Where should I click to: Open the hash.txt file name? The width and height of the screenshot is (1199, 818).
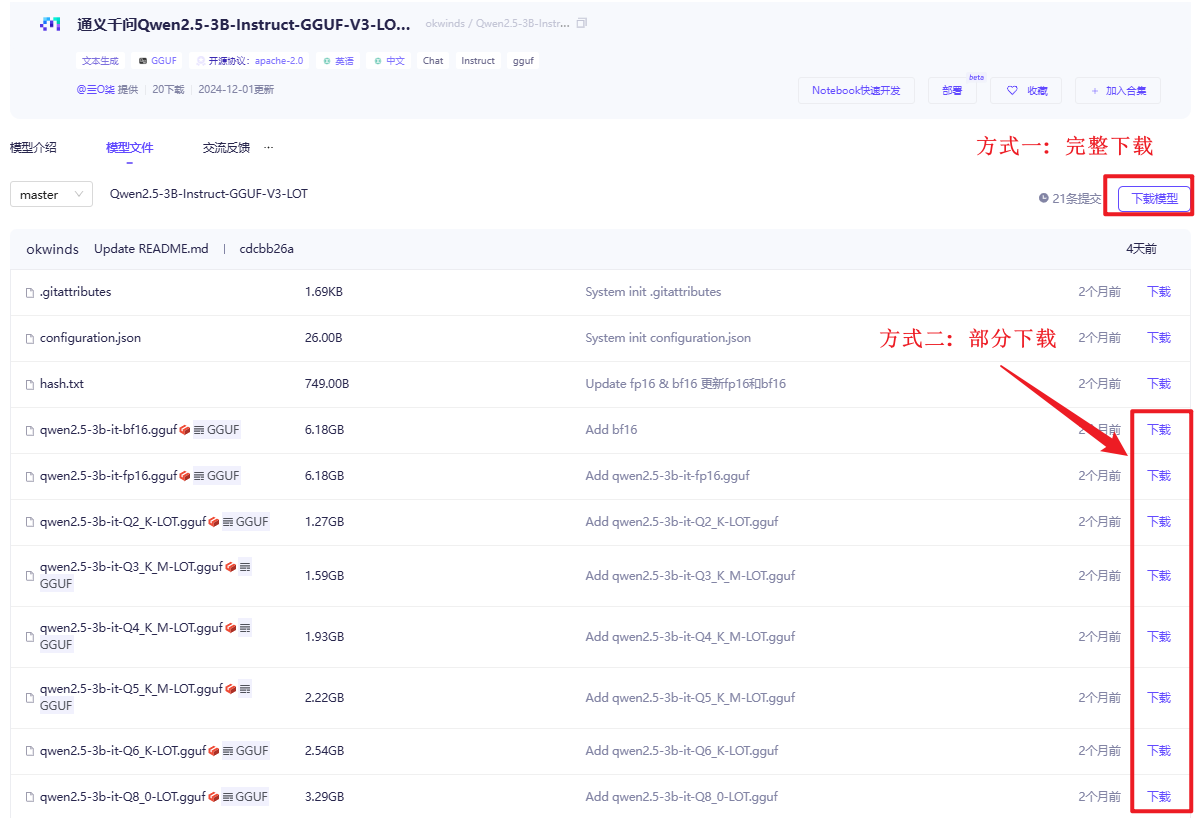pyautogui.click(x=62, y=384)
